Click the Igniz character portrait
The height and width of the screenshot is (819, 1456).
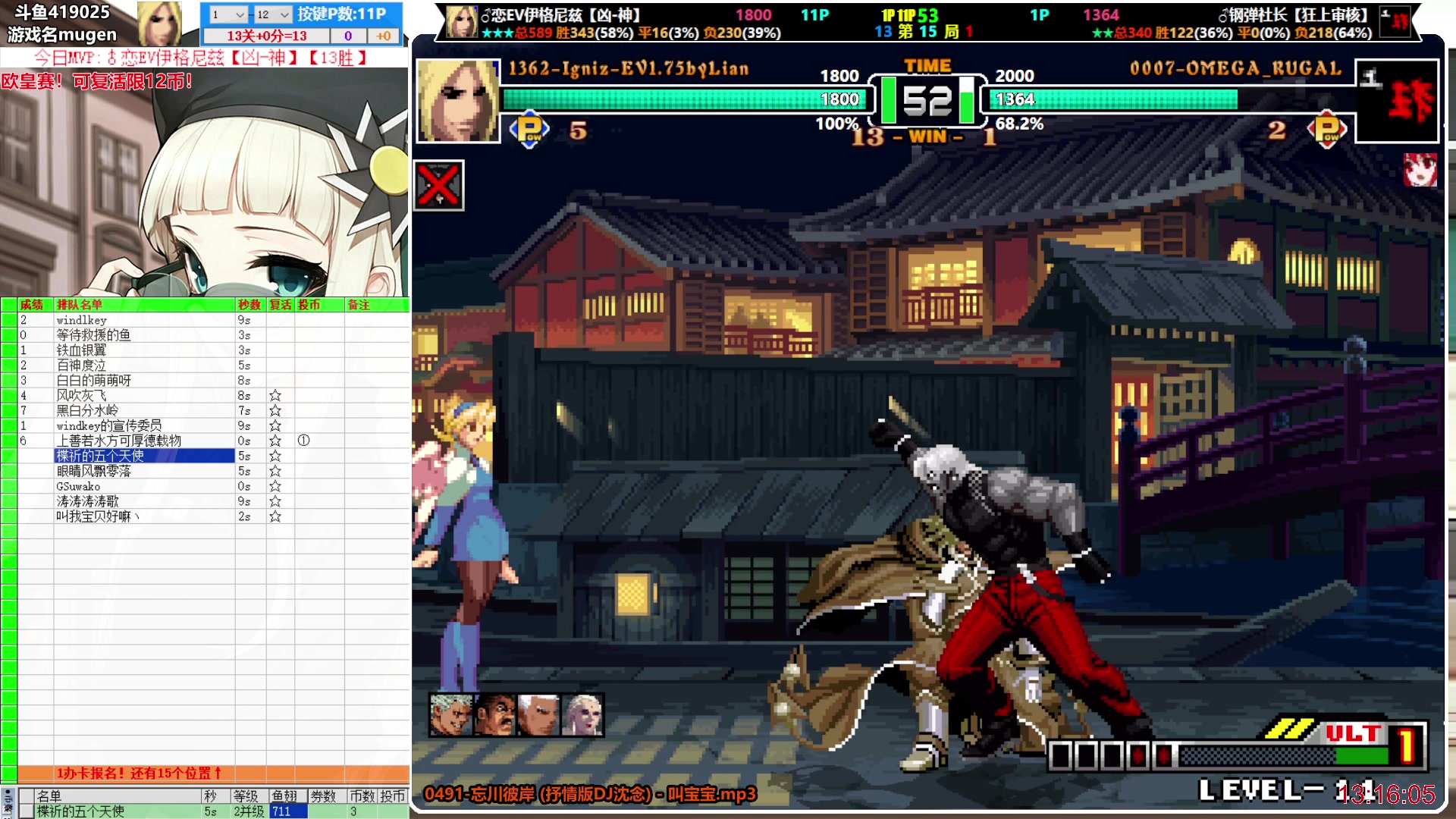458,100
